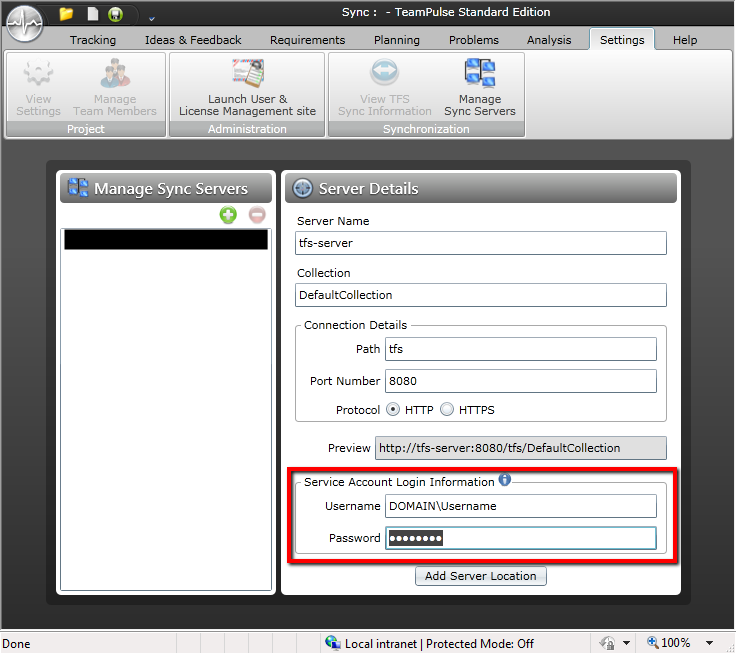
Task: Open project via yellow folder icon
Action: point(66,14)
